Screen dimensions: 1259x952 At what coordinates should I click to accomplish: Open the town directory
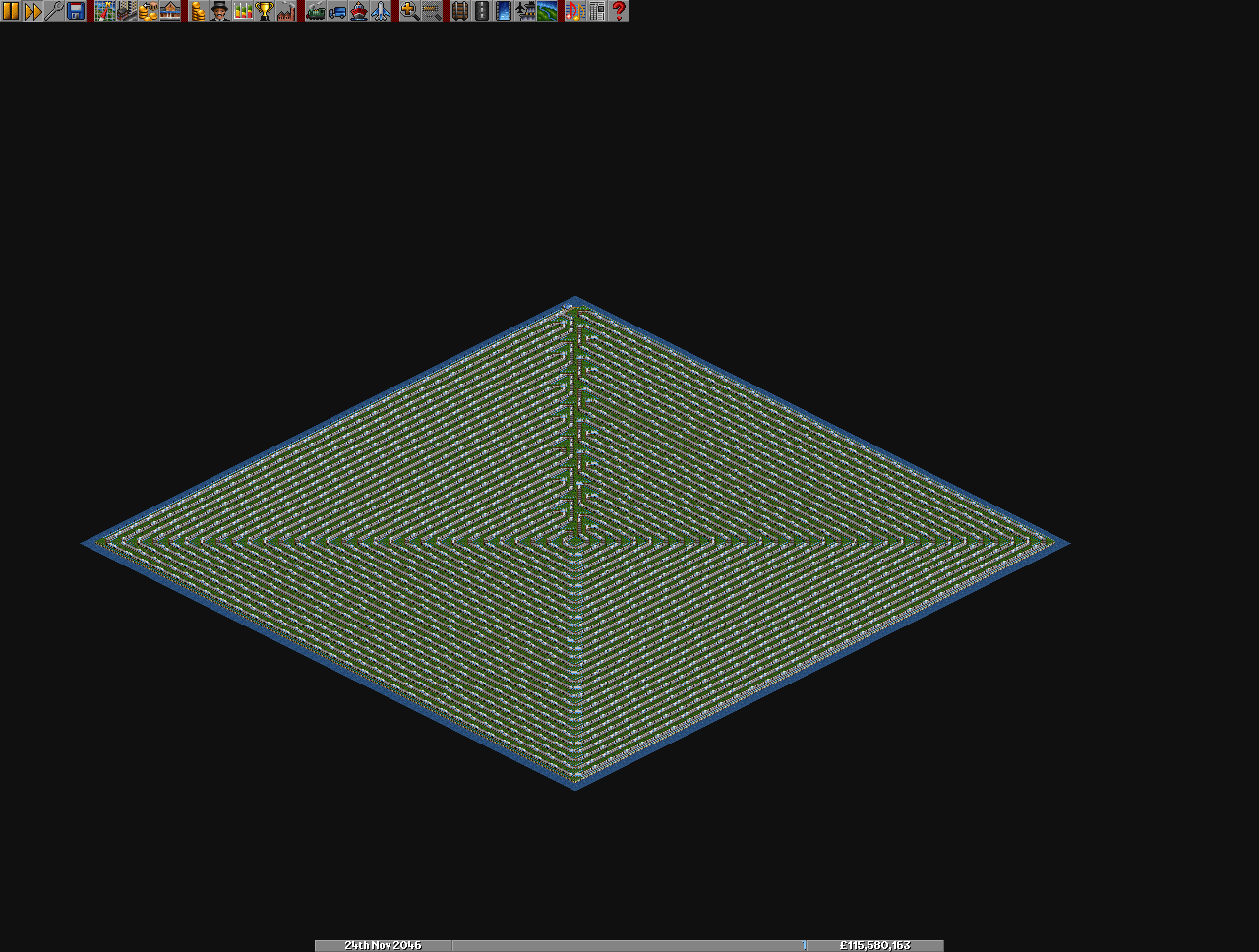pos(127,11)
